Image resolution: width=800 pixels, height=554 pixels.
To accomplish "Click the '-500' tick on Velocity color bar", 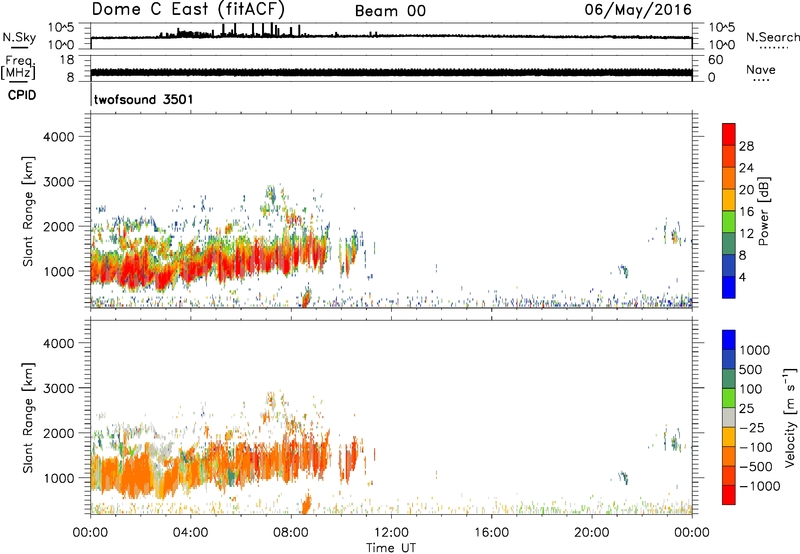I will pyautogui.click(x=756, y=466).
